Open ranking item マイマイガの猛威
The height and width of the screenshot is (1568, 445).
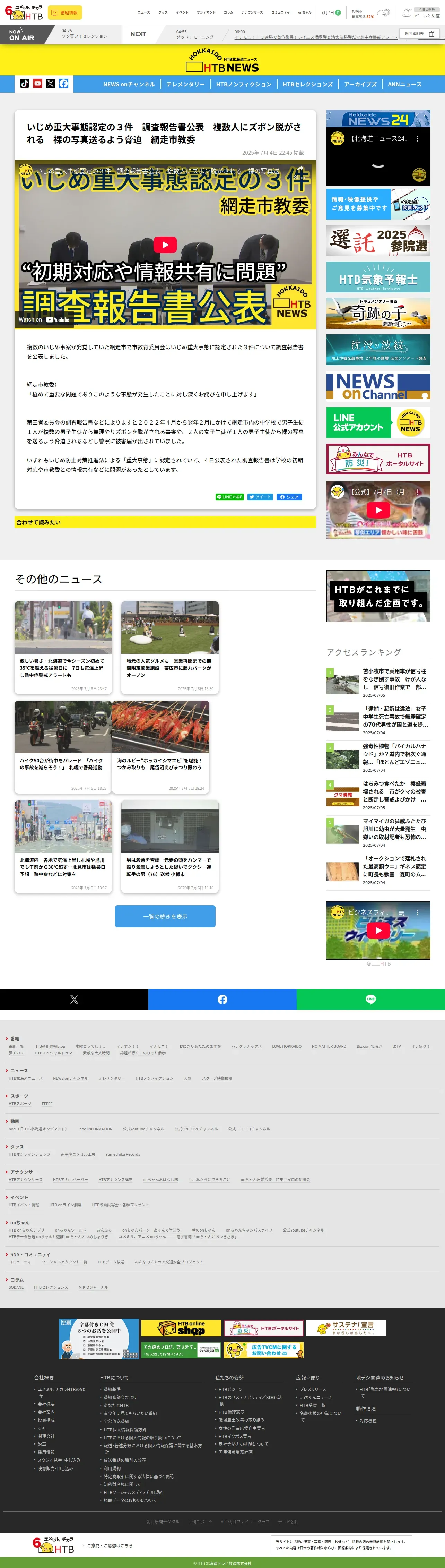pos(378,832)
